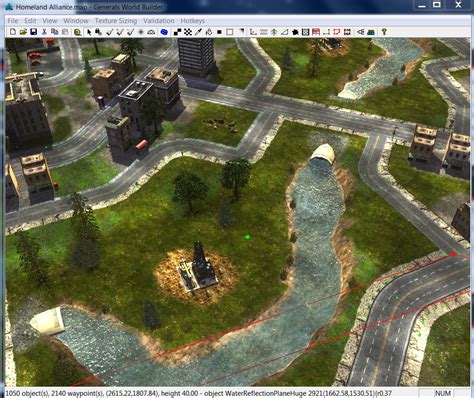Open the View menu
Viewport: 474px width, 398px height.
(x=50, y=21)
